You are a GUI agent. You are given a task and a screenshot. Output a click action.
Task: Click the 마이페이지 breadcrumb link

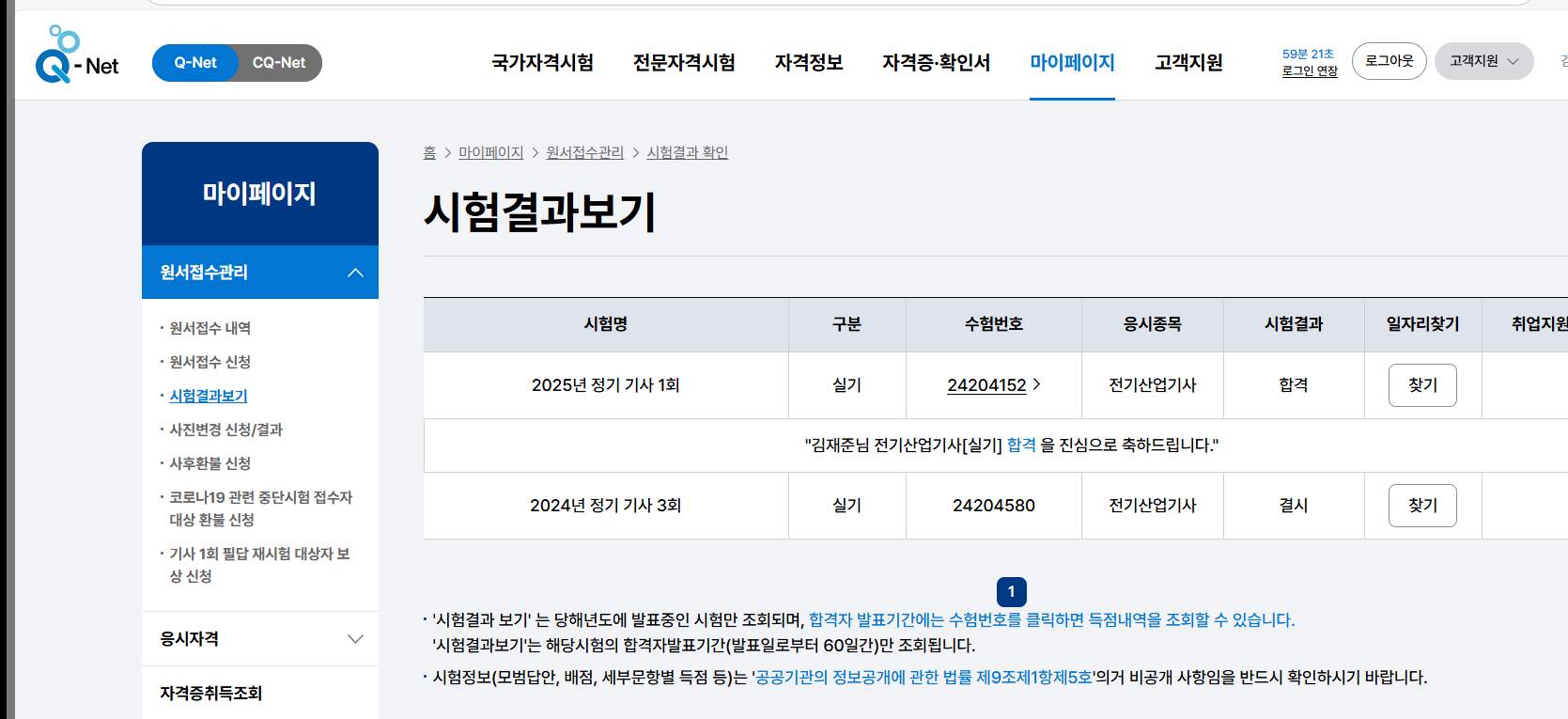[490, 152]
